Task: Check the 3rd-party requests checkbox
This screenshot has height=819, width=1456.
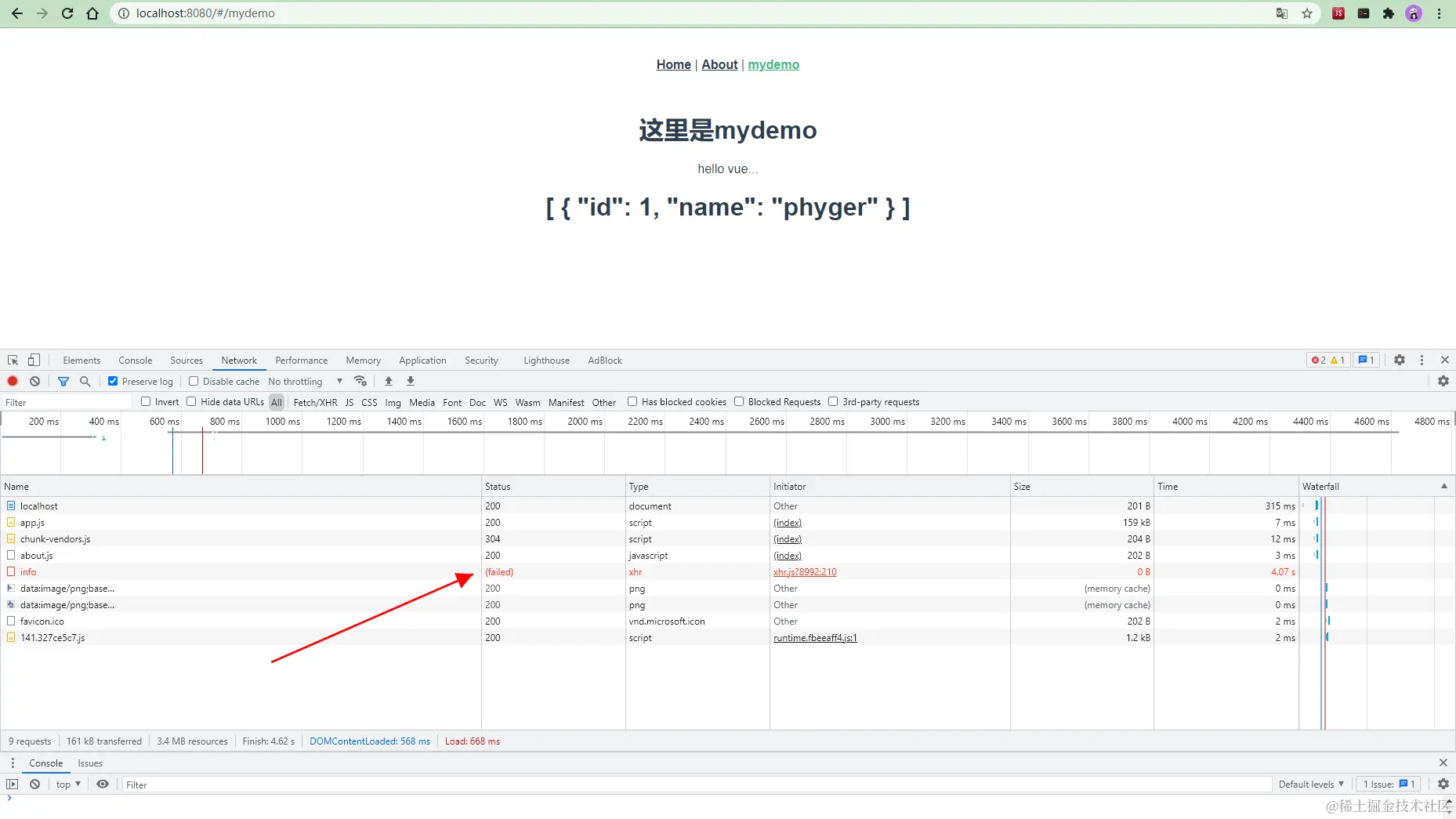Action: click(833, 402)
